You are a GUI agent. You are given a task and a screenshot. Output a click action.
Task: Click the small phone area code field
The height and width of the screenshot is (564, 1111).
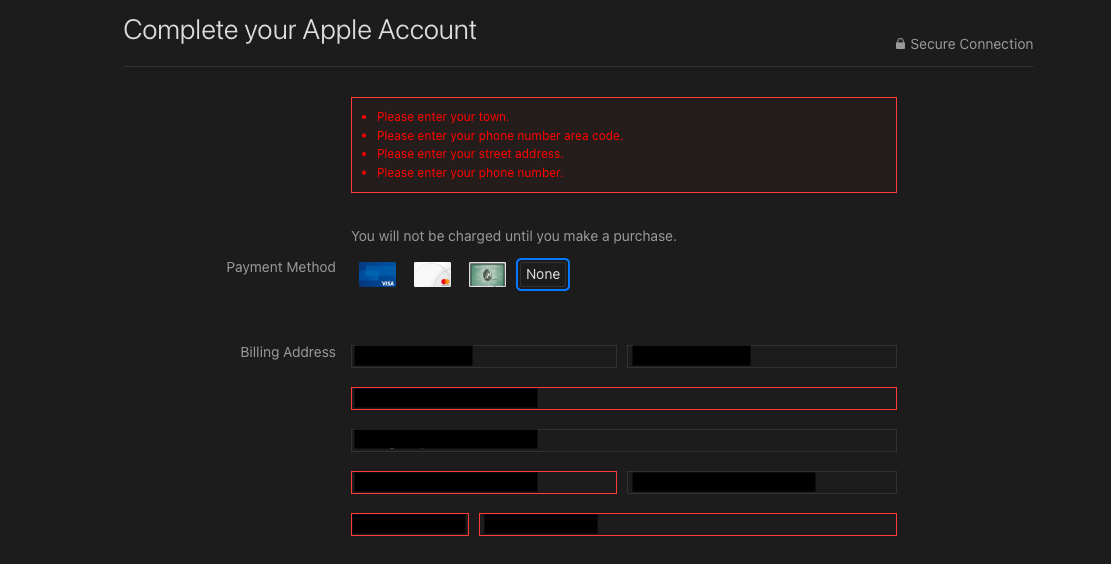tap(409, 524)
